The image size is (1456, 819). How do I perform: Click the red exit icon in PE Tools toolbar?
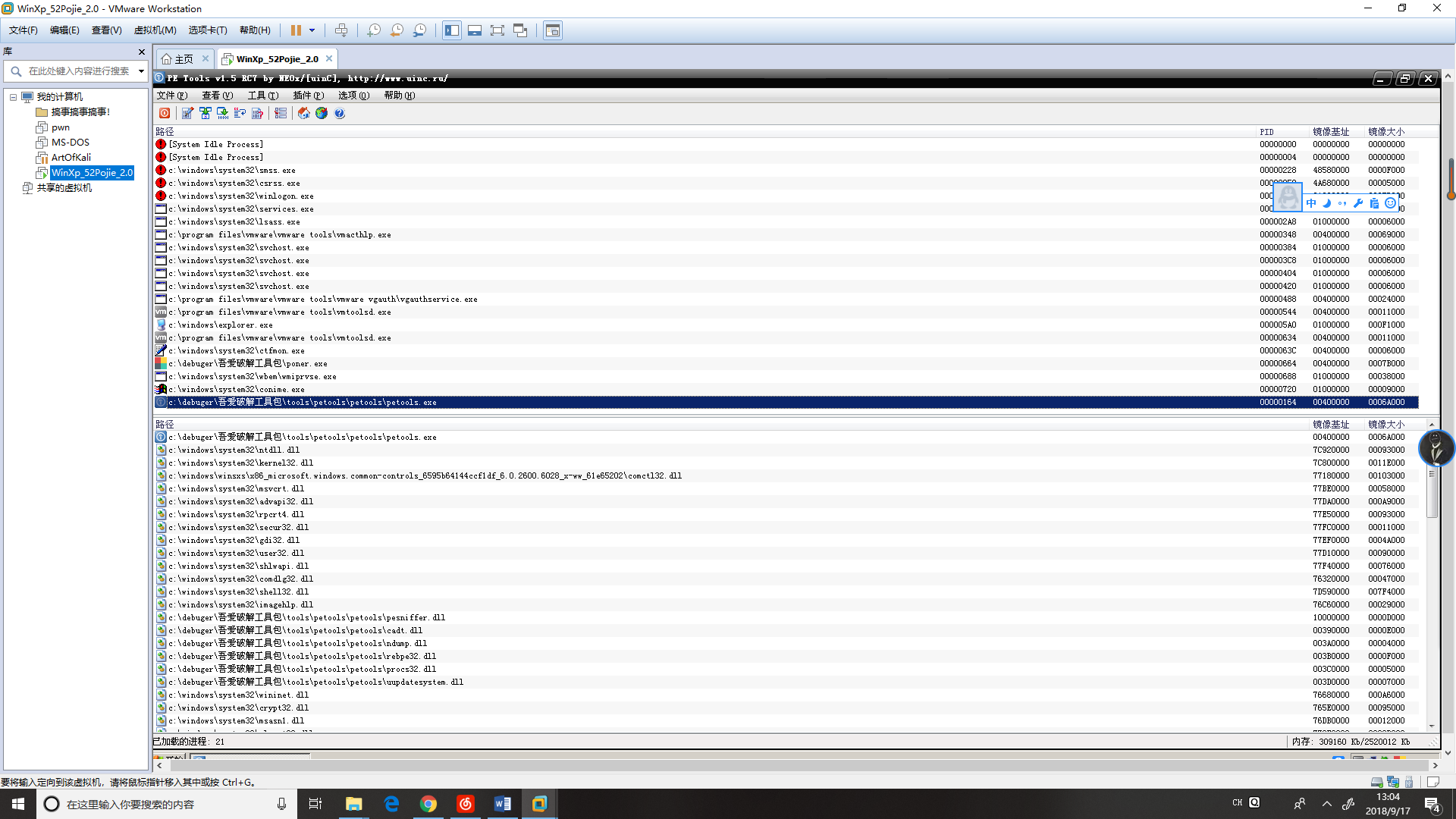click(165, 113)
